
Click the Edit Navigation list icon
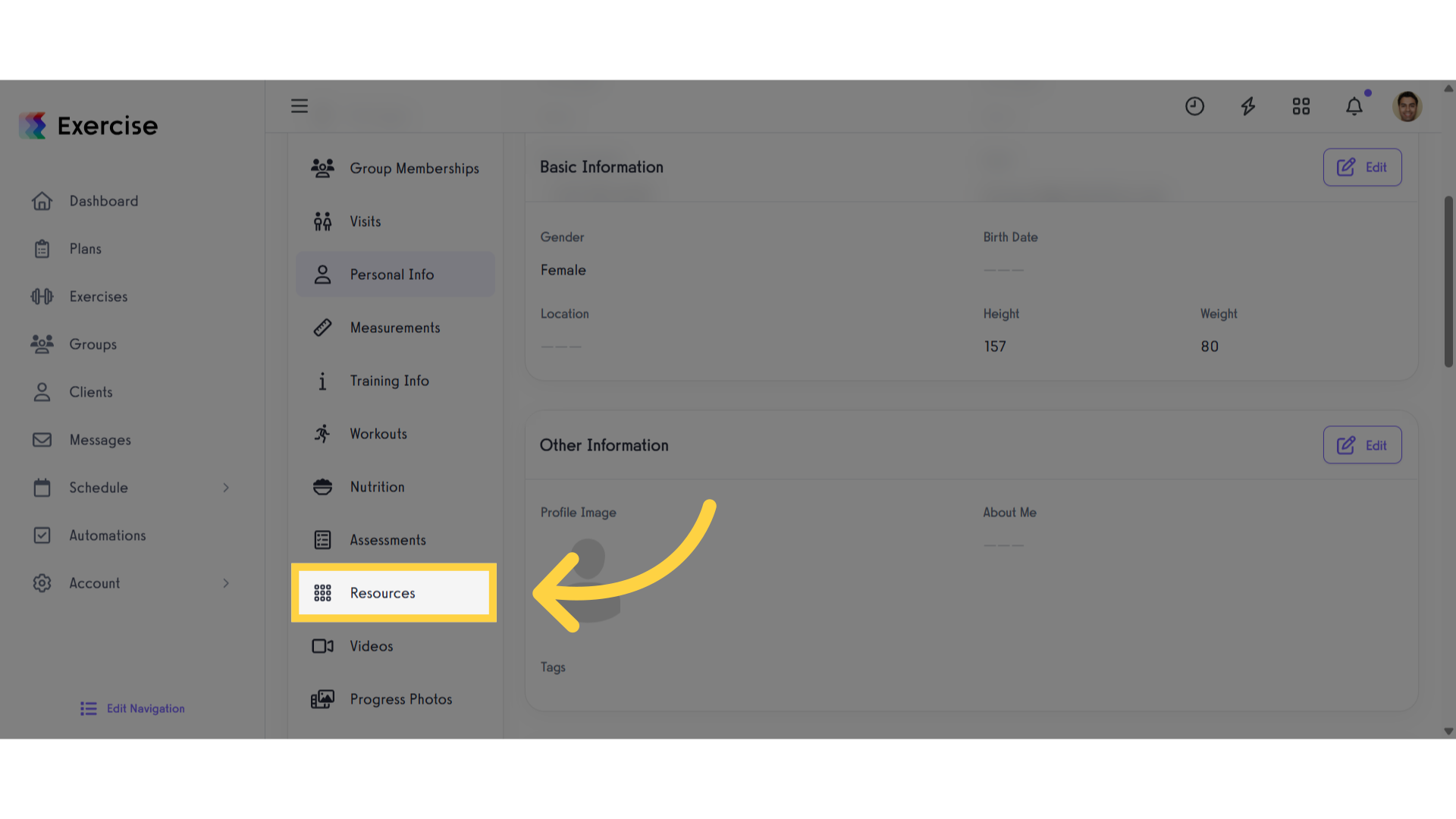(x=89, y=708)
